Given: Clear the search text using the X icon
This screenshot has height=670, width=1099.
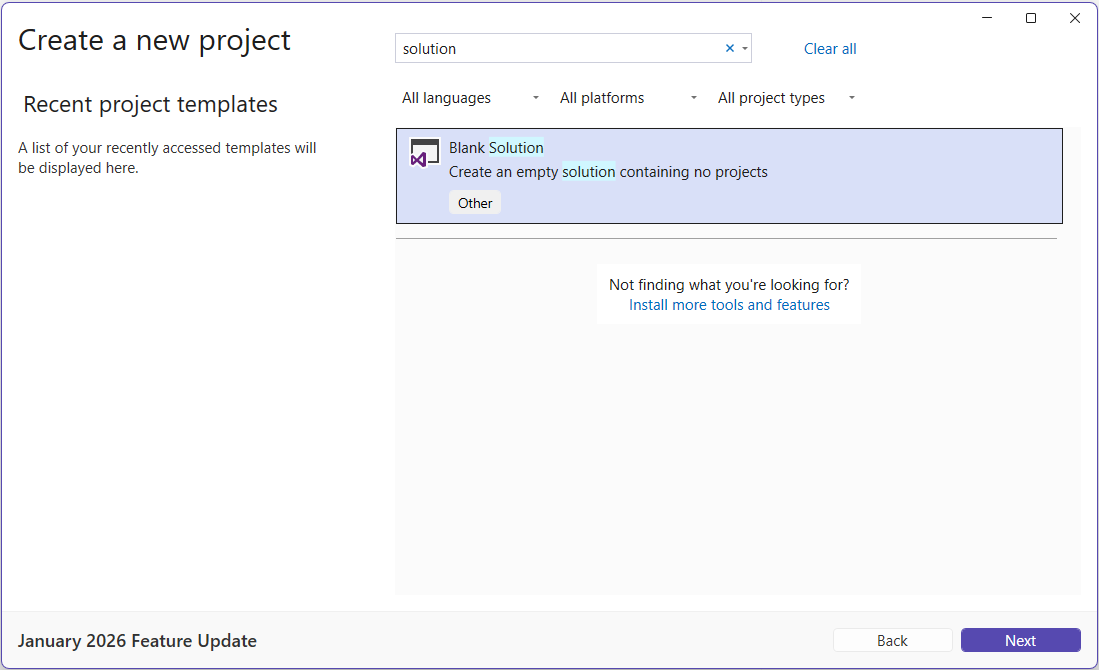Looking at the screenshot, I should tap(730, 47).
